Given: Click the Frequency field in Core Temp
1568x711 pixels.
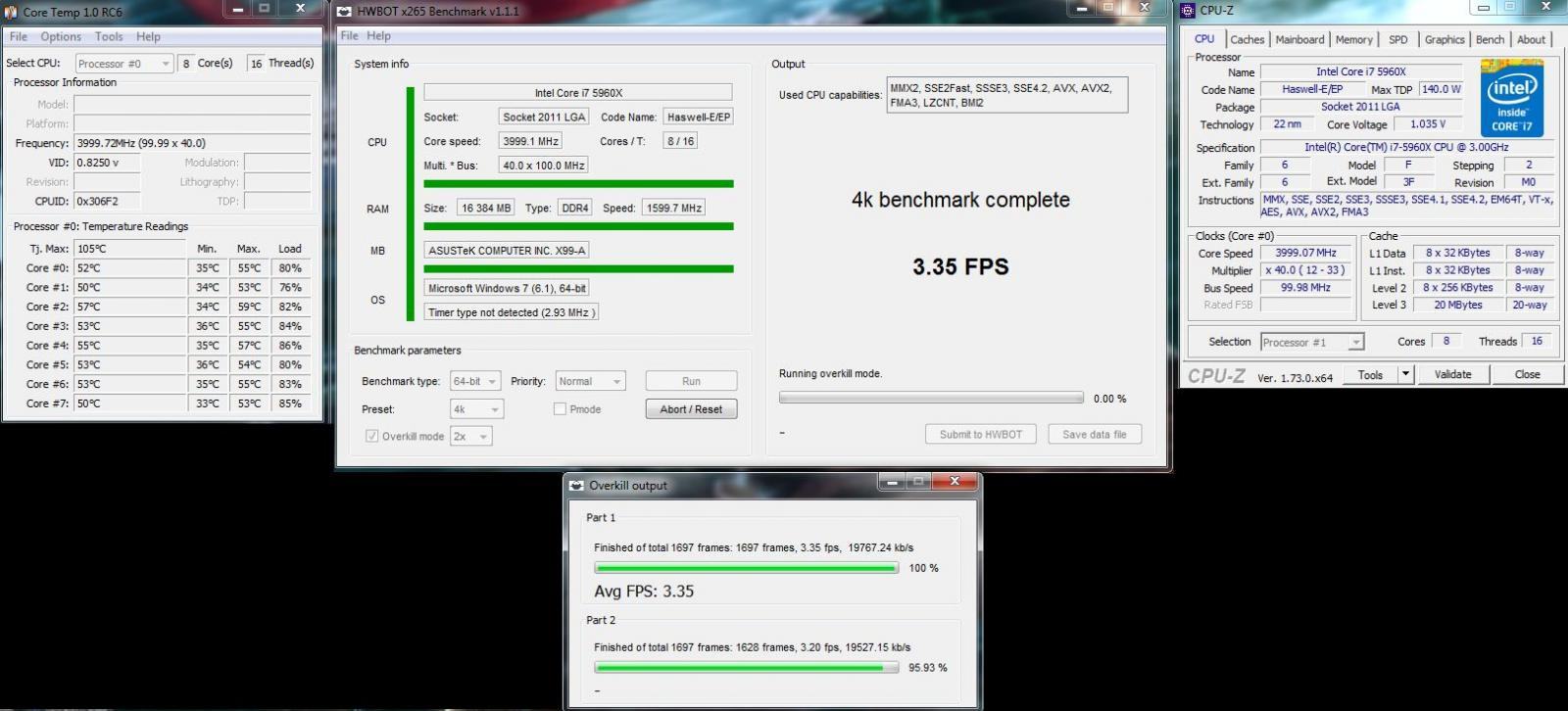Looking at the screenshot, I should 192,143.
